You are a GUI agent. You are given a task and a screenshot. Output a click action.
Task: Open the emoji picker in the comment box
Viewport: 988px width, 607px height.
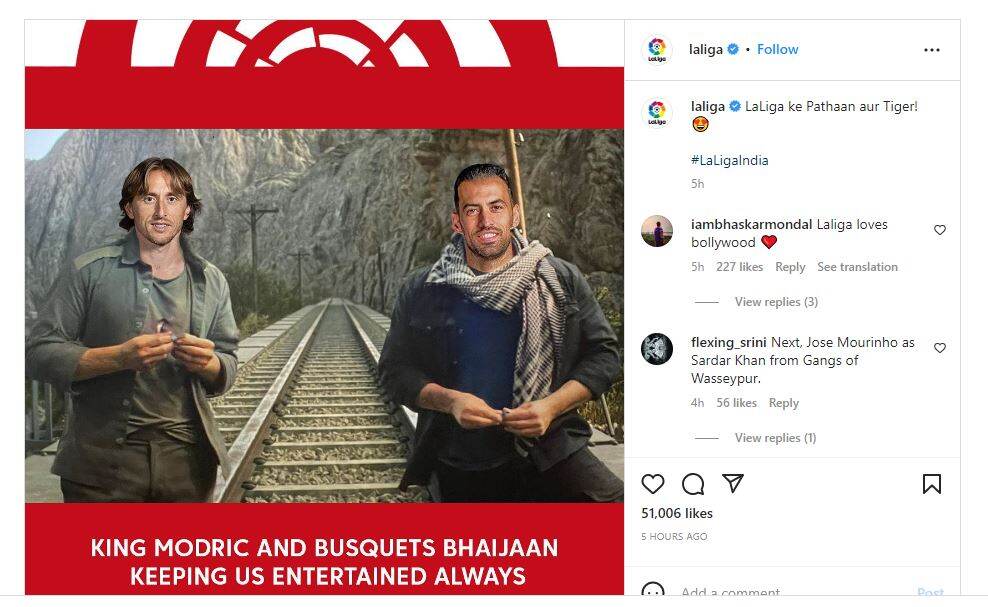[653, 591]
